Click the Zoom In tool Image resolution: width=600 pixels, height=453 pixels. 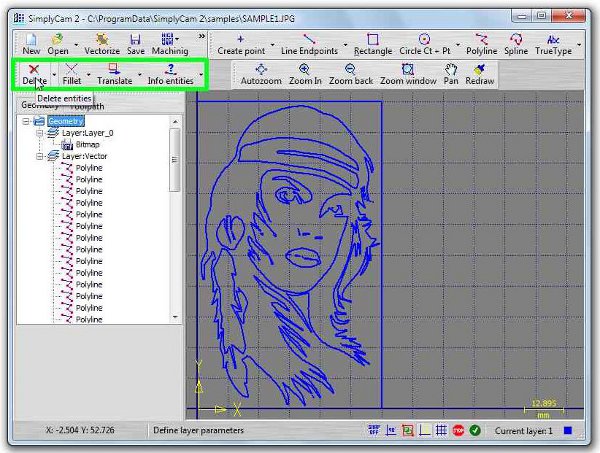click(305, 75)
